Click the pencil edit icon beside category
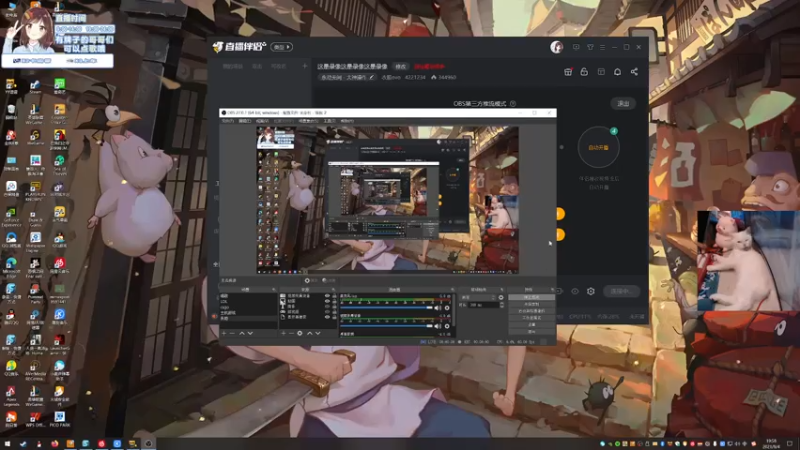Image resolution: width=800 pixels, height=450 pixels. (371, 78)
